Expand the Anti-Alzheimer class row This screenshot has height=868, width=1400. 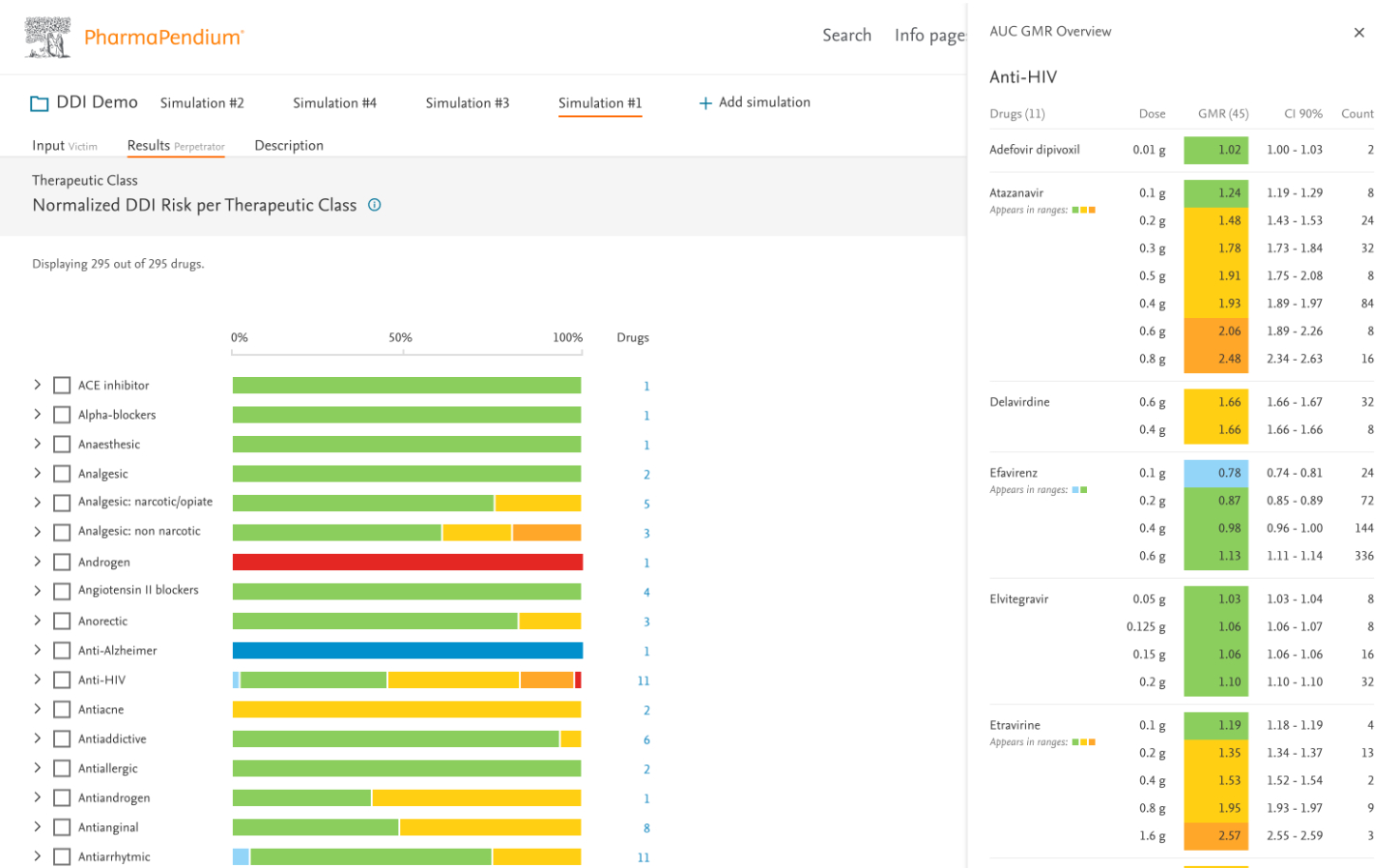tap(38, 651)
